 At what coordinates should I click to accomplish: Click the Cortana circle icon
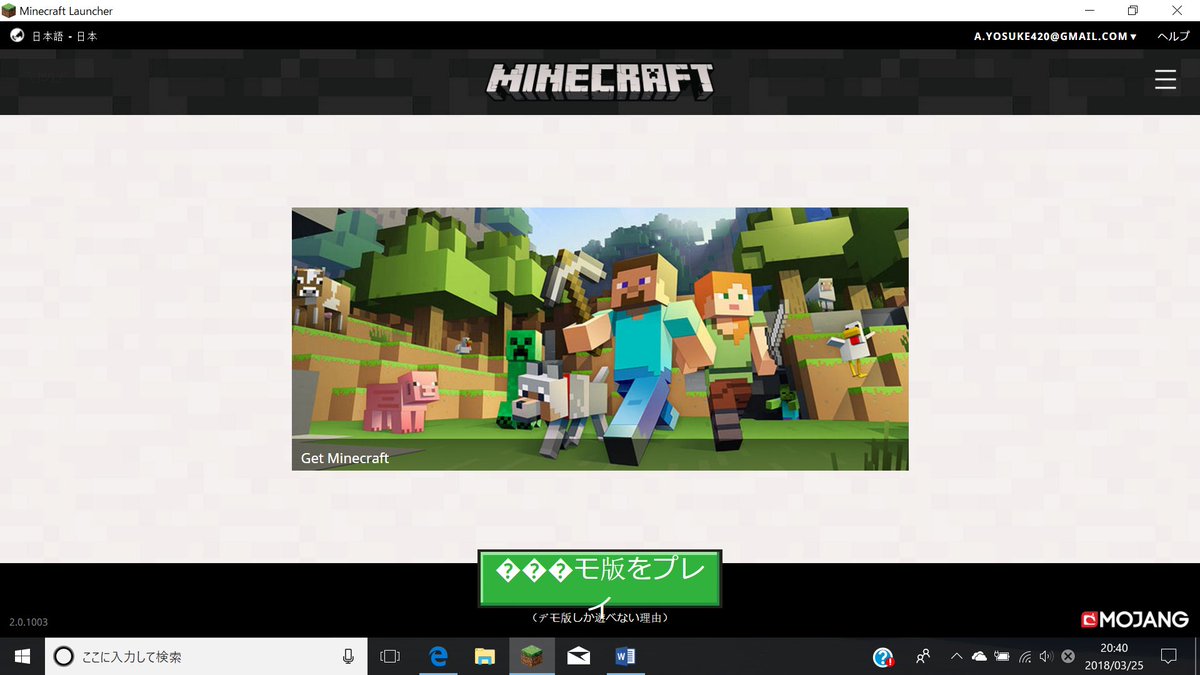tap(63, 656)
